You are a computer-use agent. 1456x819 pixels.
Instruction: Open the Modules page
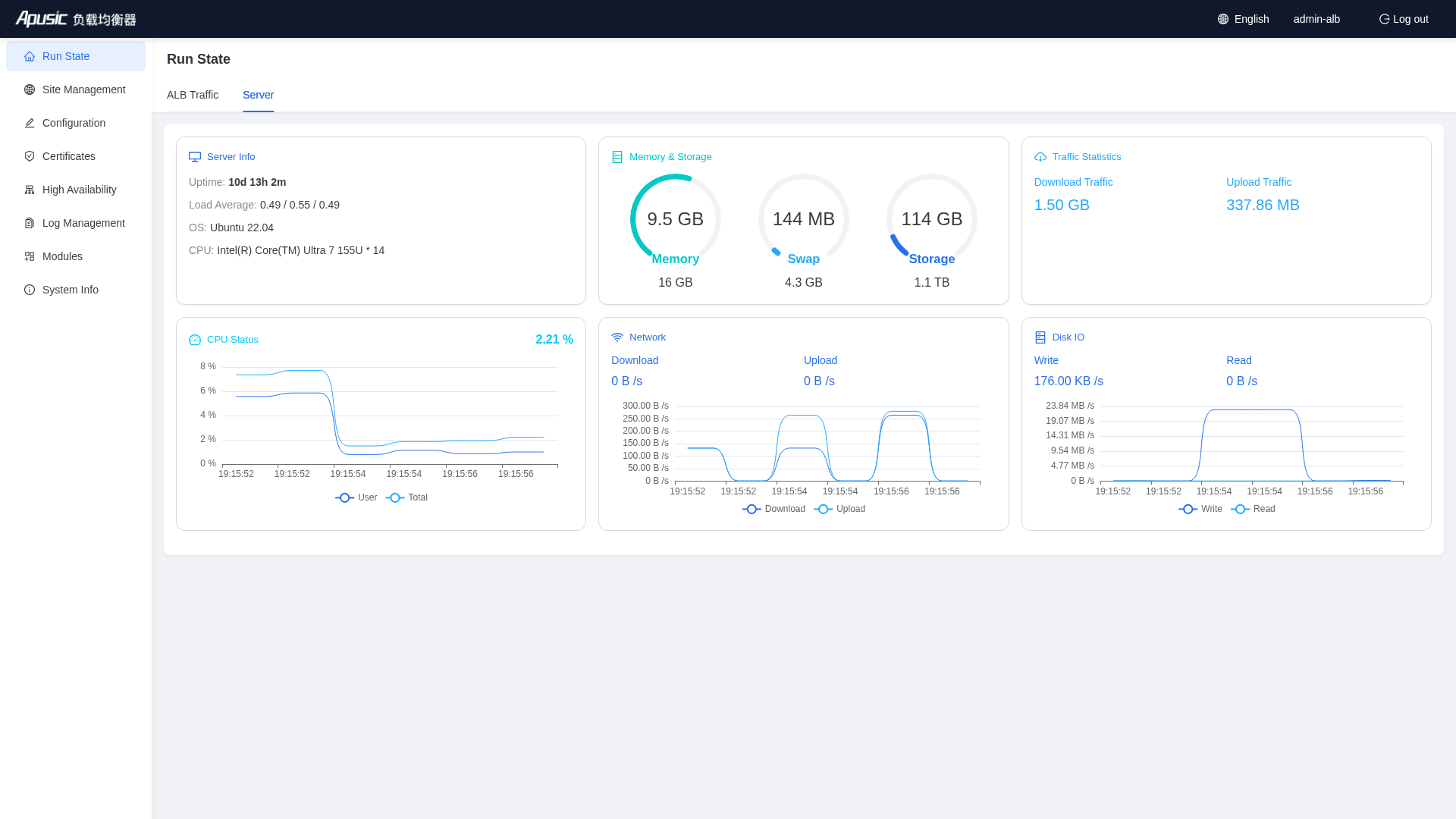pyautogui.click(x=76, y=256)
